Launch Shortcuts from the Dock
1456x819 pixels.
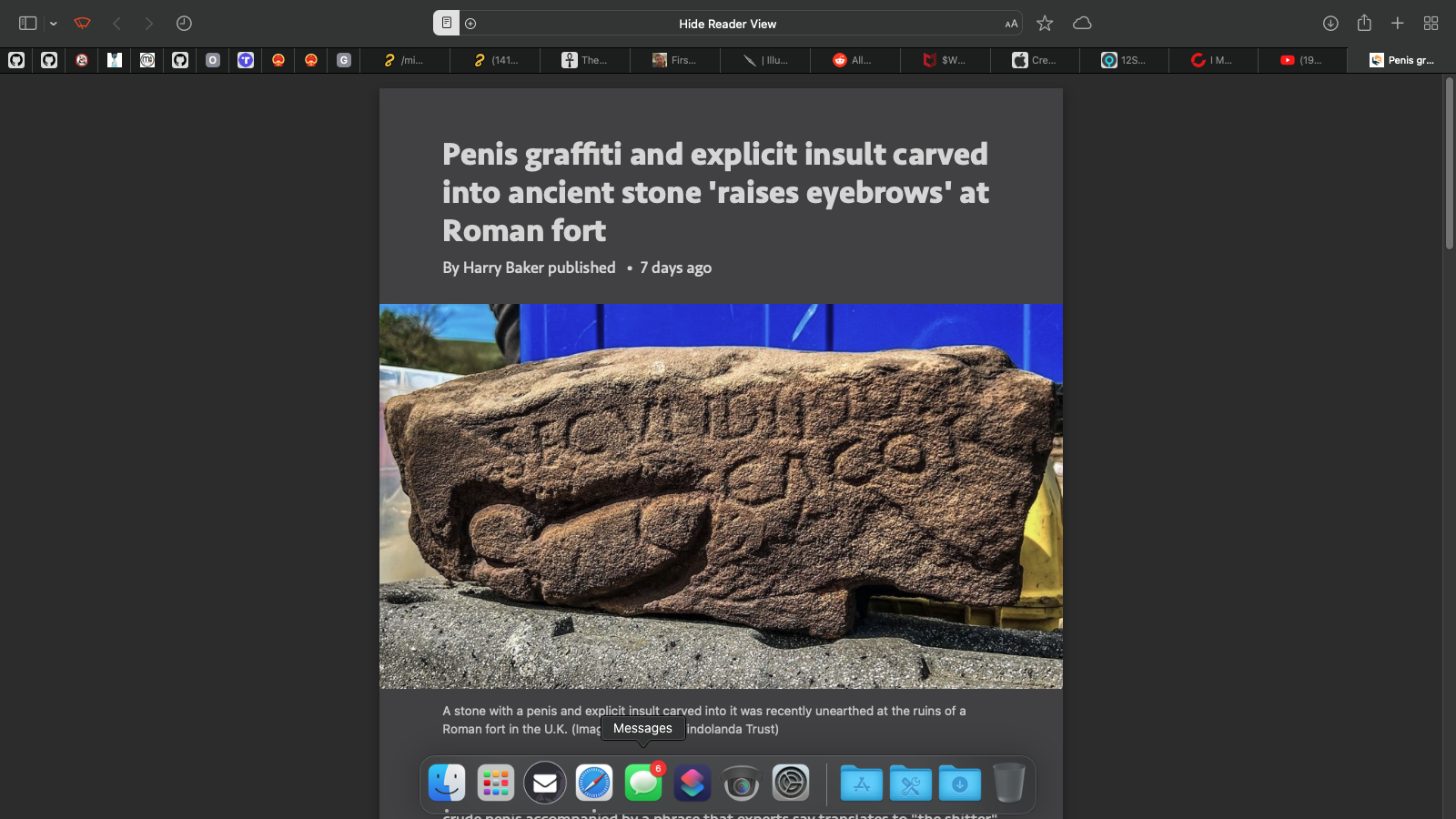tap(693, 783)
